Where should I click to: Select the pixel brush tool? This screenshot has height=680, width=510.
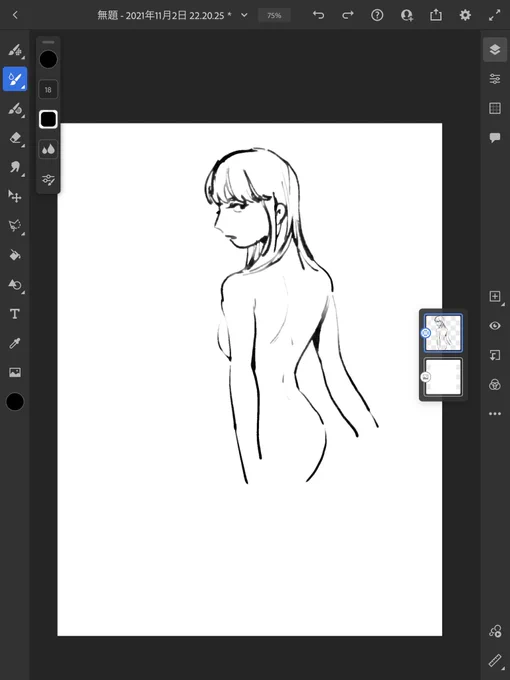pos(15,50)
